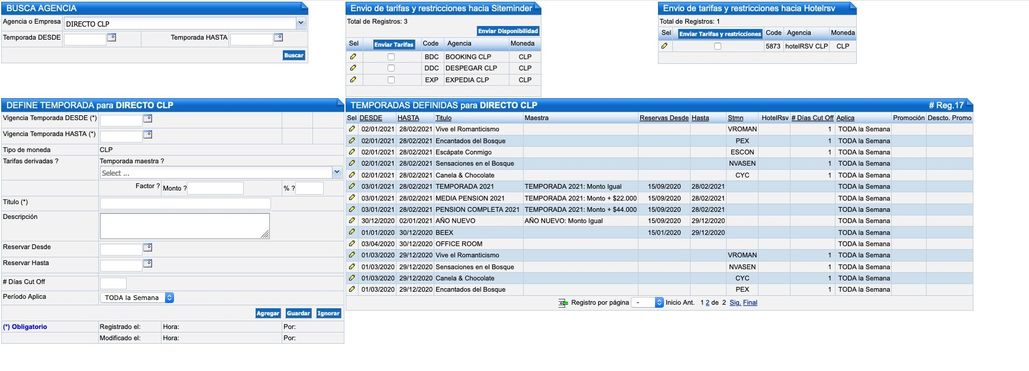
Task: Edit the MEDIA PENSION 2021 row pencil
Action: [x=352, y=198]
